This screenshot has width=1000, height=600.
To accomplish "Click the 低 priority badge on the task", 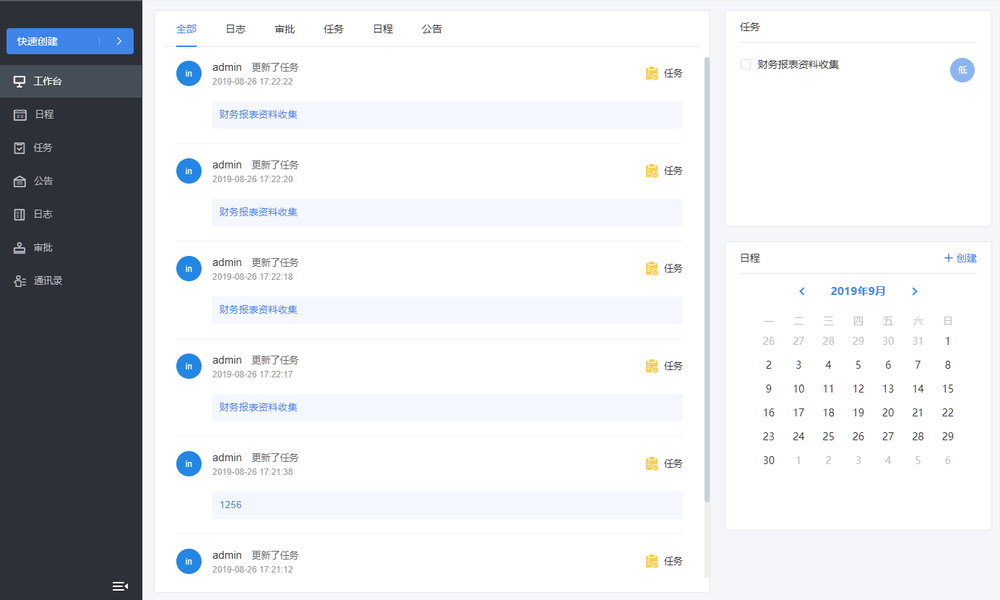I will 962,70.
